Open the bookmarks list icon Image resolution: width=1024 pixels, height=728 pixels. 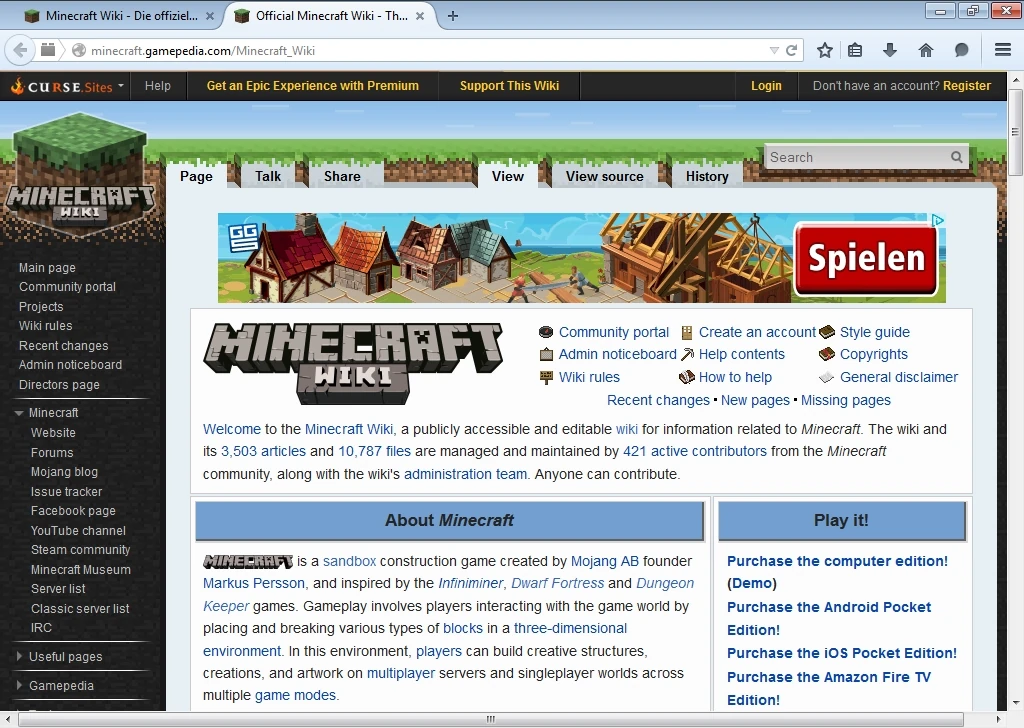[x=856, y=50]
